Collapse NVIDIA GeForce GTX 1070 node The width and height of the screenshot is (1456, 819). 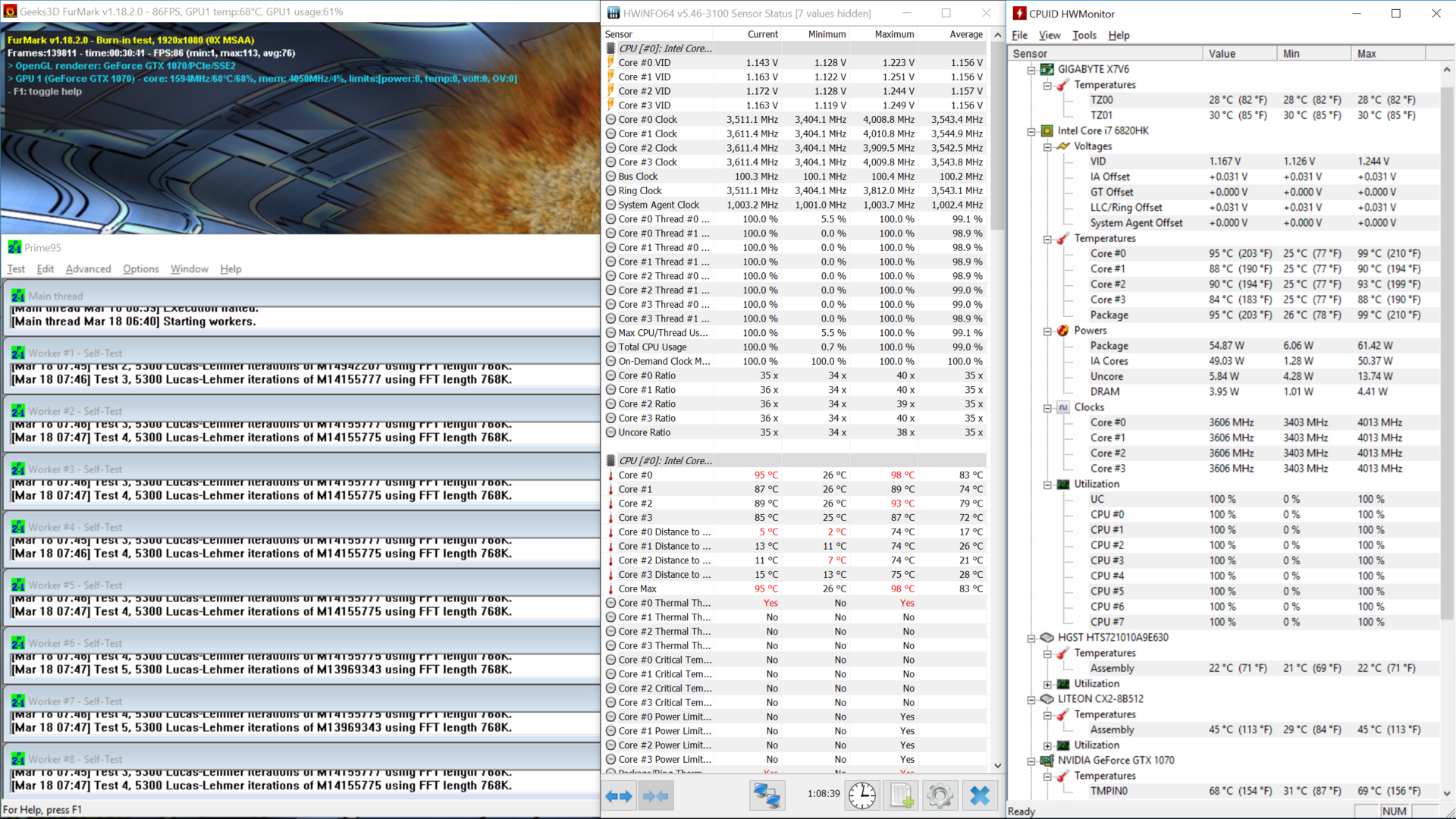1031,761
